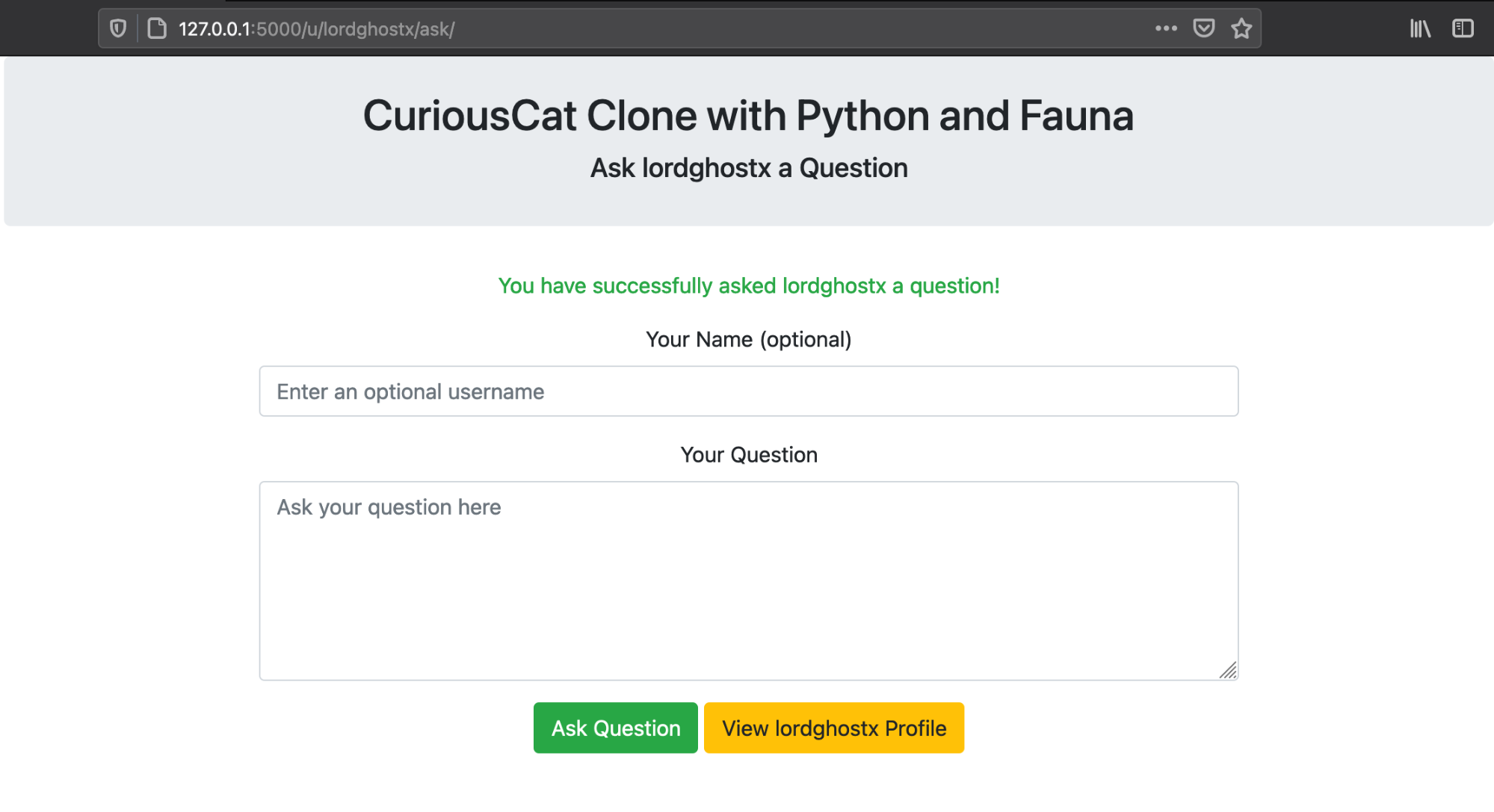Screen dimensions: 1494x812
Task: Save the current page to Pocket
Action: [1204, 28]
